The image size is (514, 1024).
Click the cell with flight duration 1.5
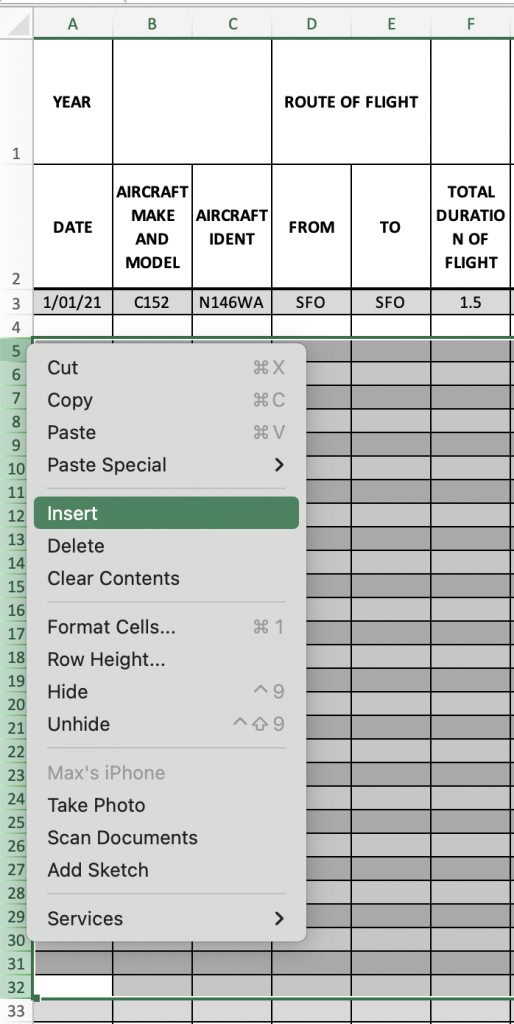point(470,303)
